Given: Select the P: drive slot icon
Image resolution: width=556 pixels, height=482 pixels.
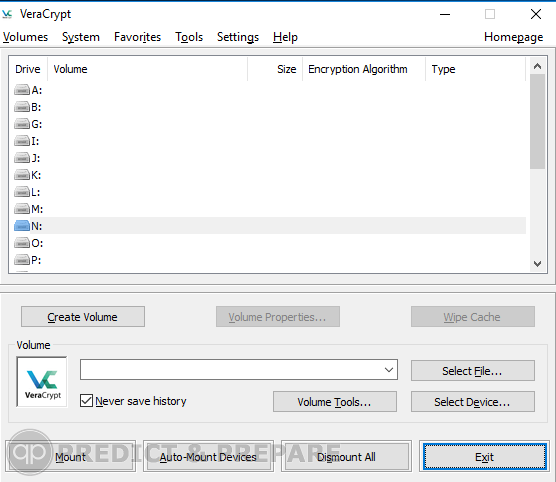Looking at the screenshot, I should tap(22, 260).
